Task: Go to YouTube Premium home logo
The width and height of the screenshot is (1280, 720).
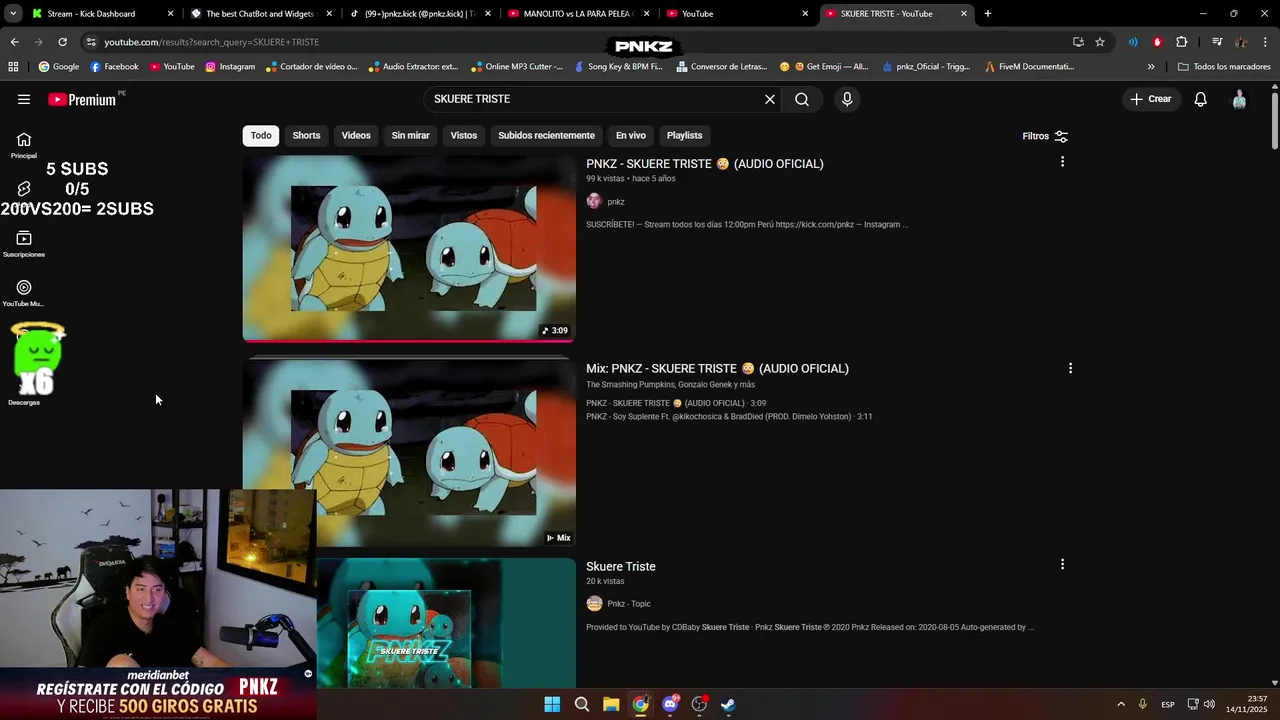Action: [x=82, y=99]
